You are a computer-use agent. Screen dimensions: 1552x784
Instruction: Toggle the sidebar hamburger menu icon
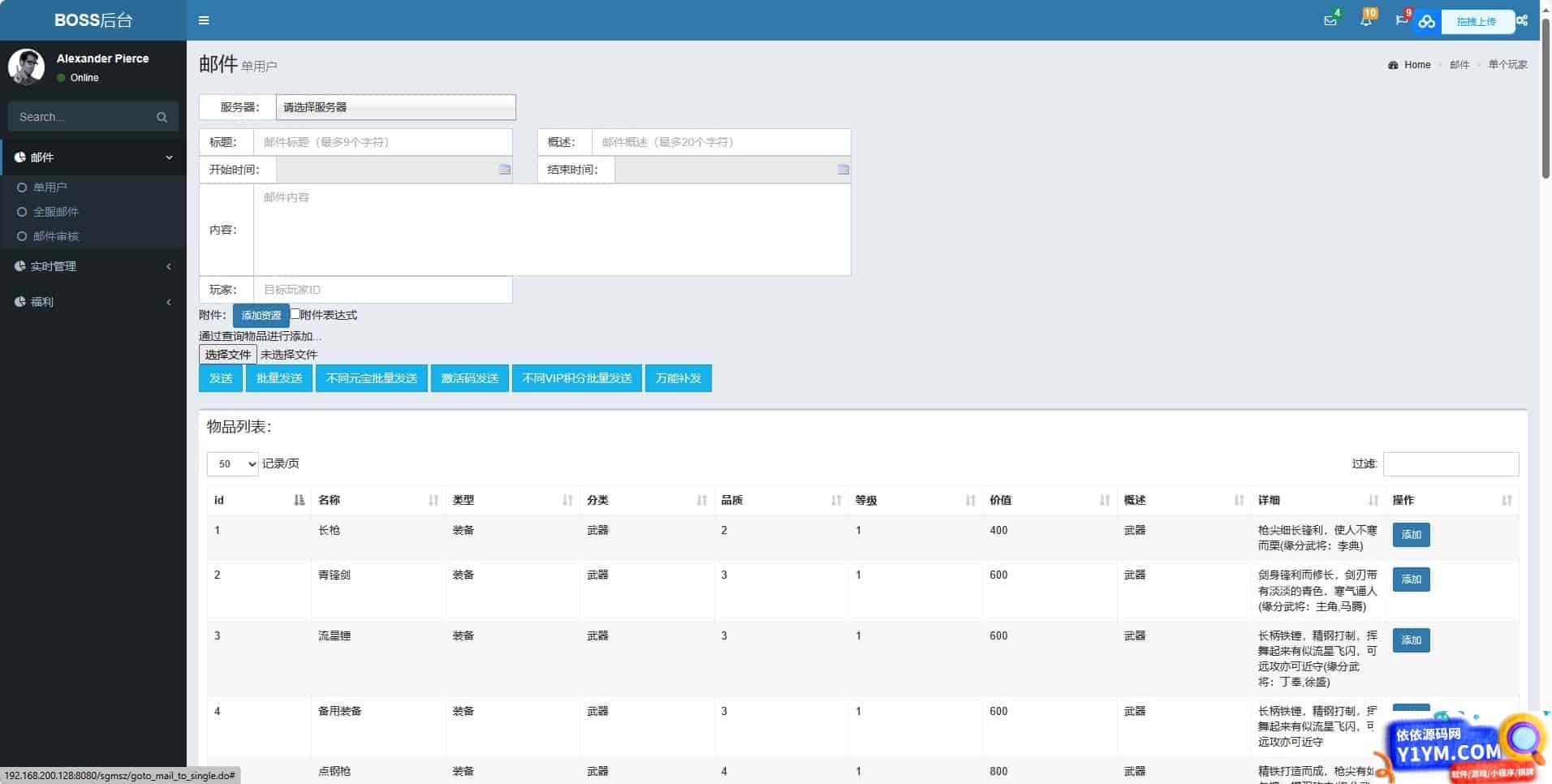(x=204, y=20)
